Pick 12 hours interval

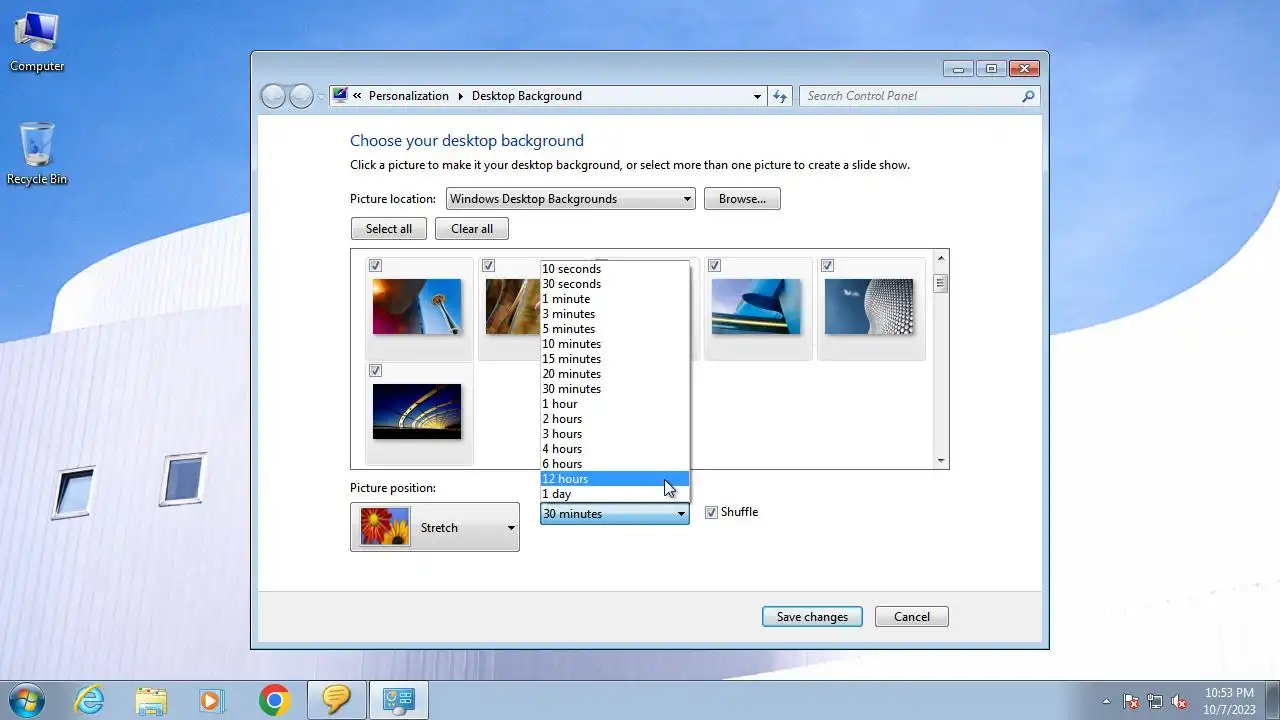tap(614, 479)
